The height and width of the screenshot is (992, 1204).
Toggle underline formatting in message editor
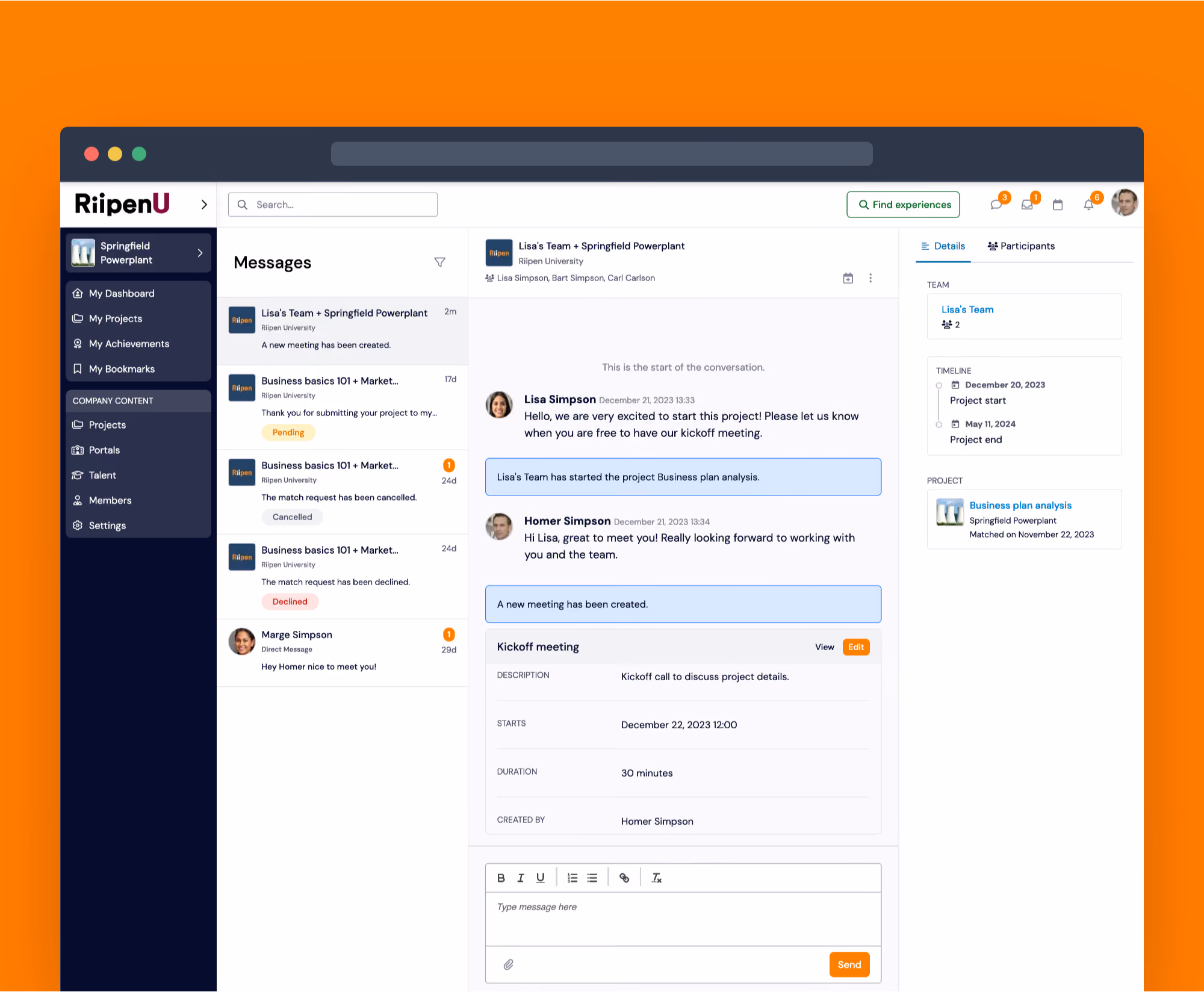pyautogui.click(x=541, y=878)
